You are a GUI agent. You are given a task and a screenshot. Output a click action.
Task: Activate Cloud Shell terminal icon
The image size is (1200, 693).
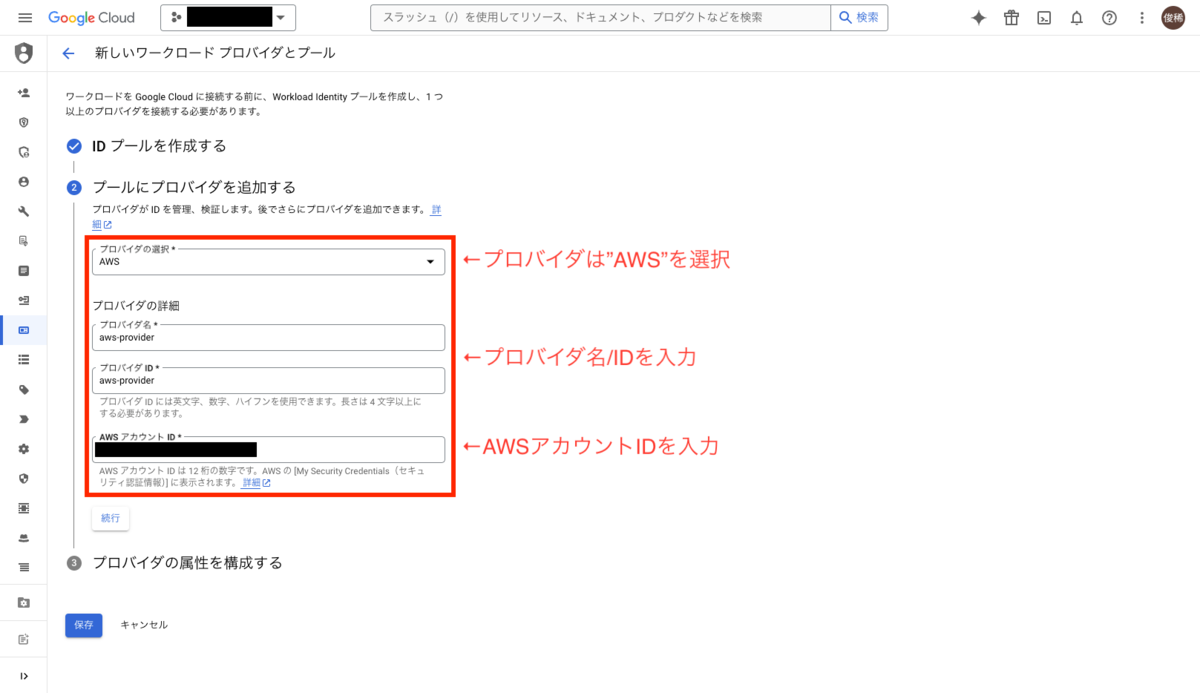1043,18
